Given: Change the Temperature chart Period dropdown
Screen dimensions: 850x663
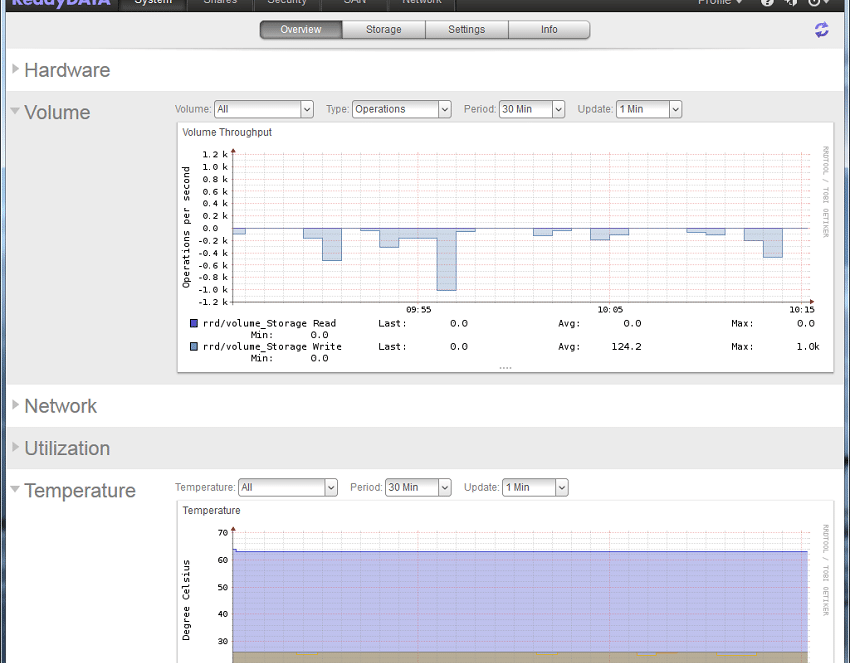Looking at the screenshot, I should click(x=418, y=488).
